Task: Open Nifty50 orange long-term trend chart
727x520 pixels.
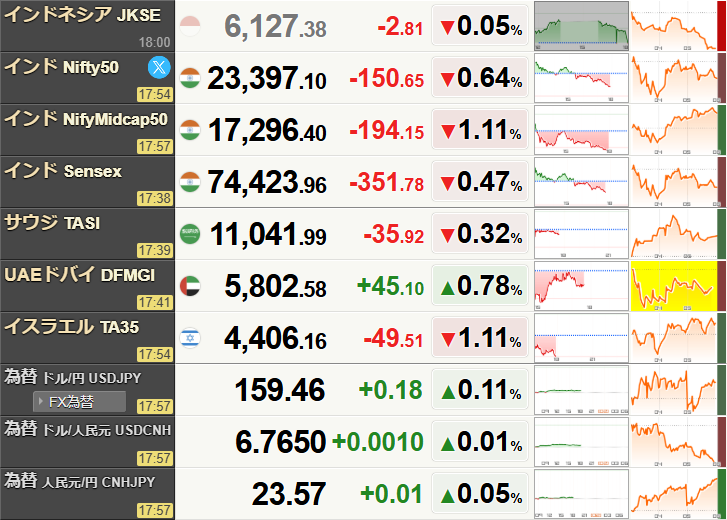Action: (x=674, y=78)
